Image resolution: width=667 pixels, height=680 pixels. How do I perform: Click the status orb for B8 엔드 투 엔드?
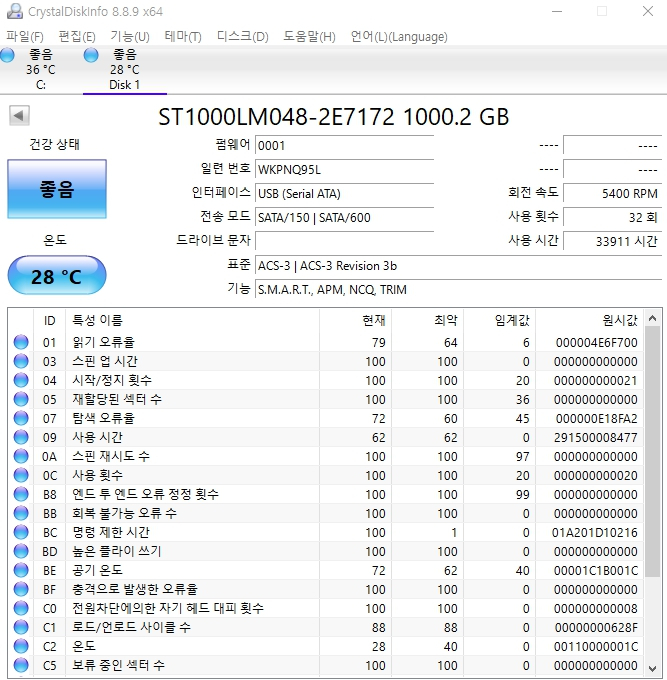pos(21,494)
